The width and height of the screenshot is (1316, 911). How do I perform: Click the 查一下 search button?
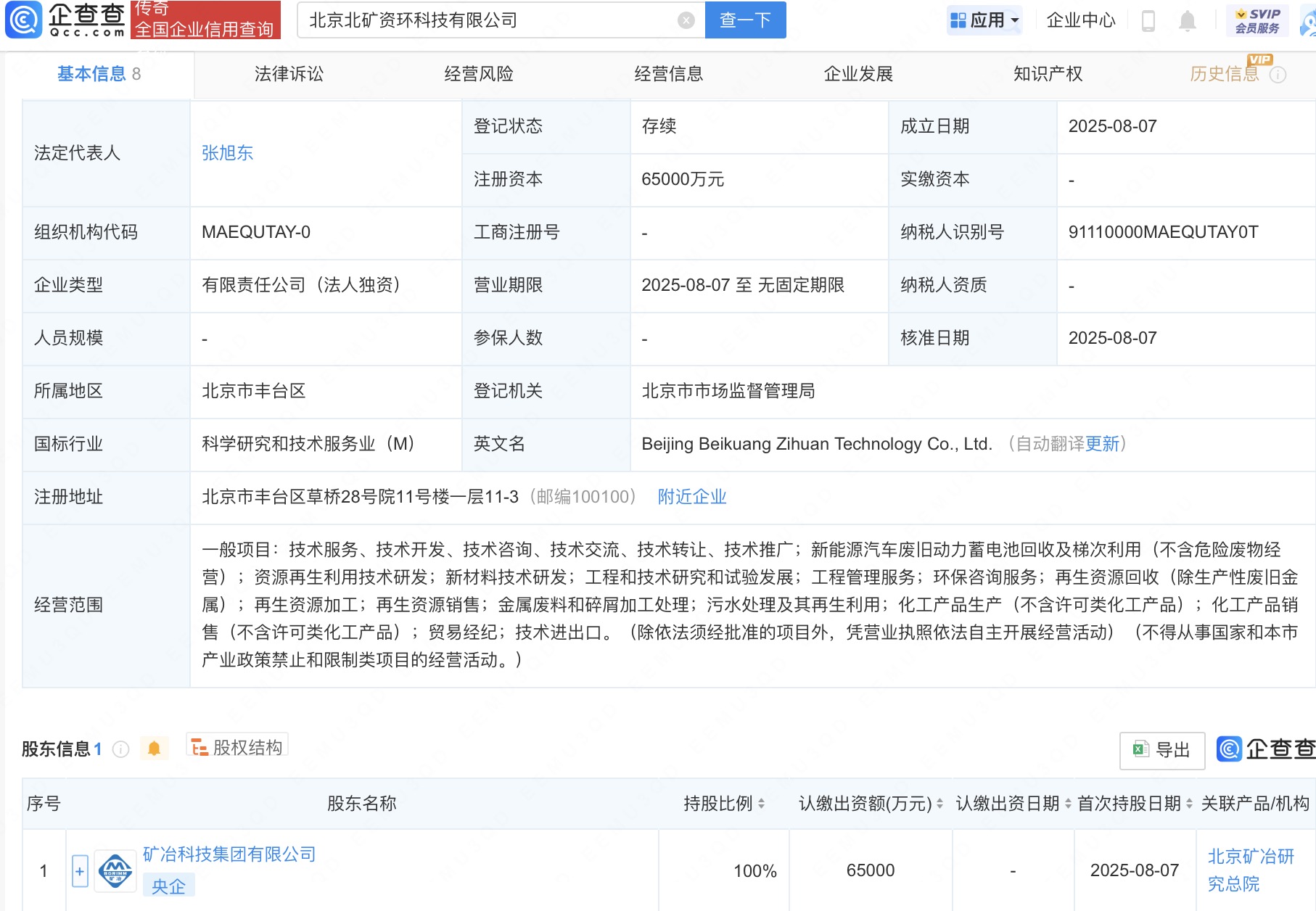click(745, 20)
